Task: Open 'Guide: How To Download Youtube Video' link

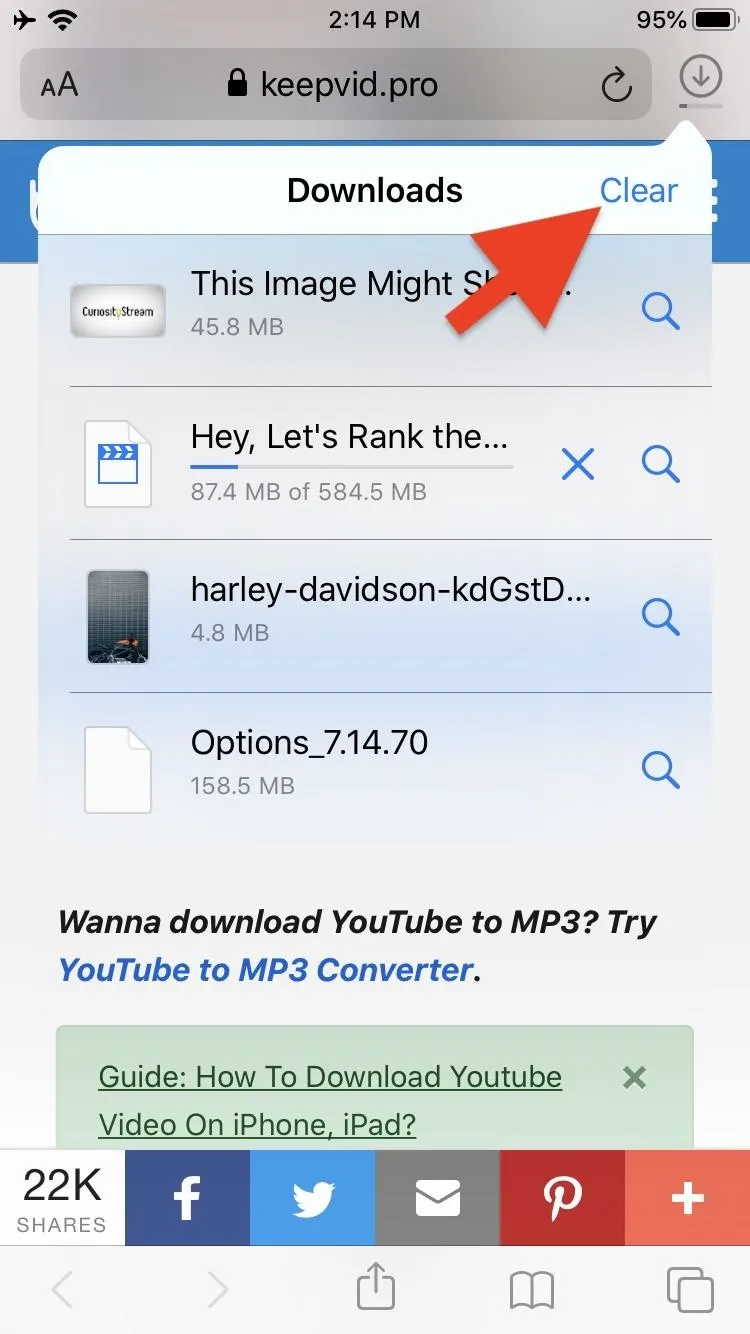Action: [330, 1101]
